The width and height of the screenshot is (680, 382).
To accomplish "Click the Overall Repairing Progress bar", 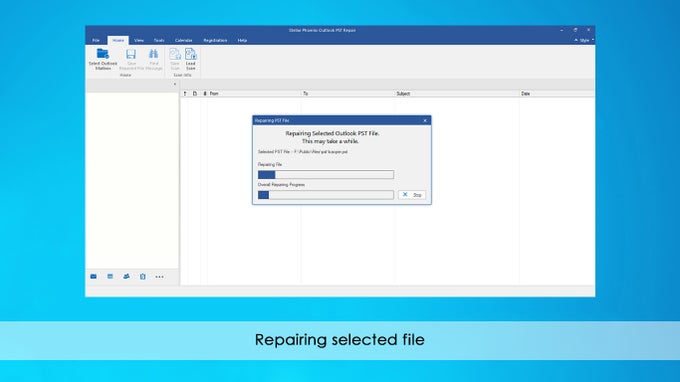I will tap(326, 195).
